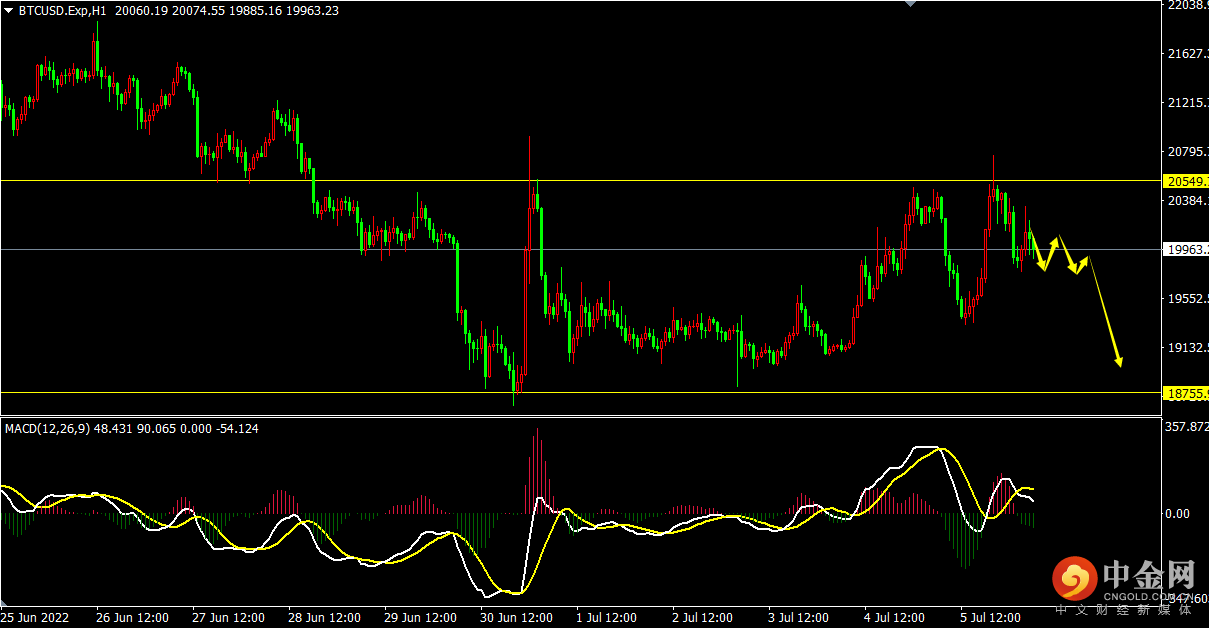
Task: Click the 28 Jun 12:00 time label
Action: (x=325, y=618)
